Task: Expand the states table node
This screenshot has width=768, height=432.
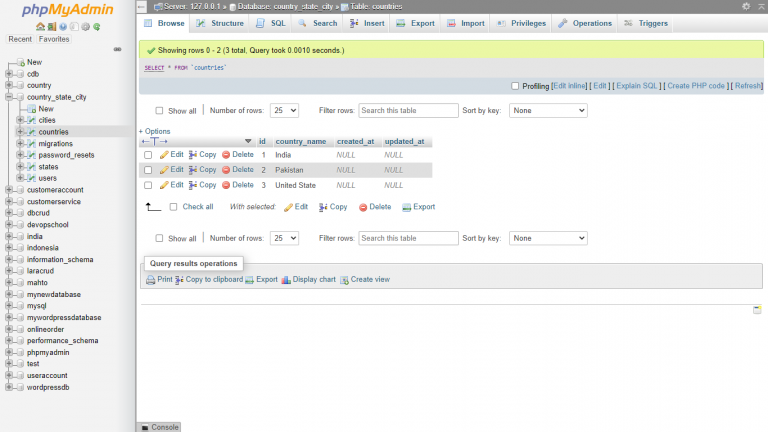Action: pos(20,167)
